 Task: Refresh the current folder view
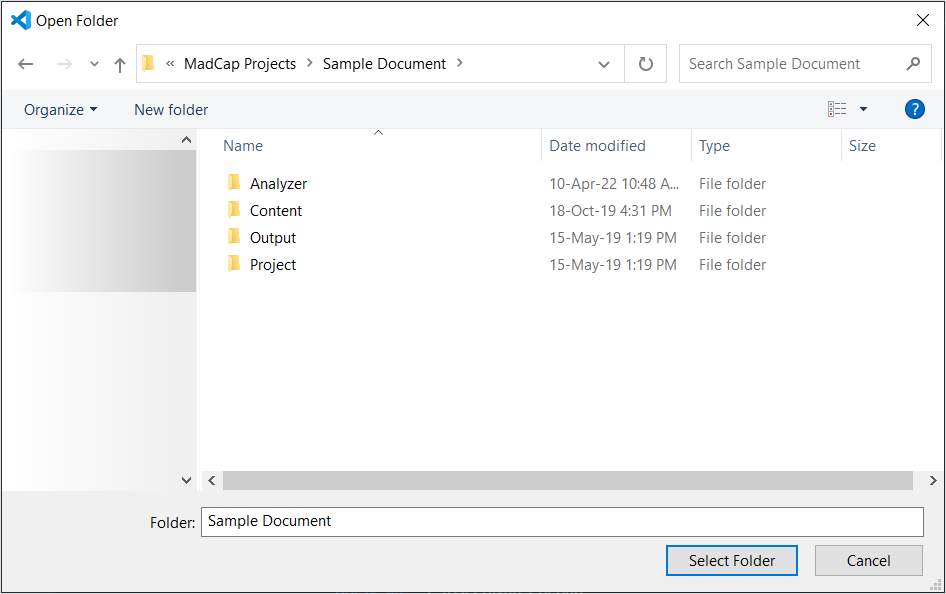coord(645,63)
